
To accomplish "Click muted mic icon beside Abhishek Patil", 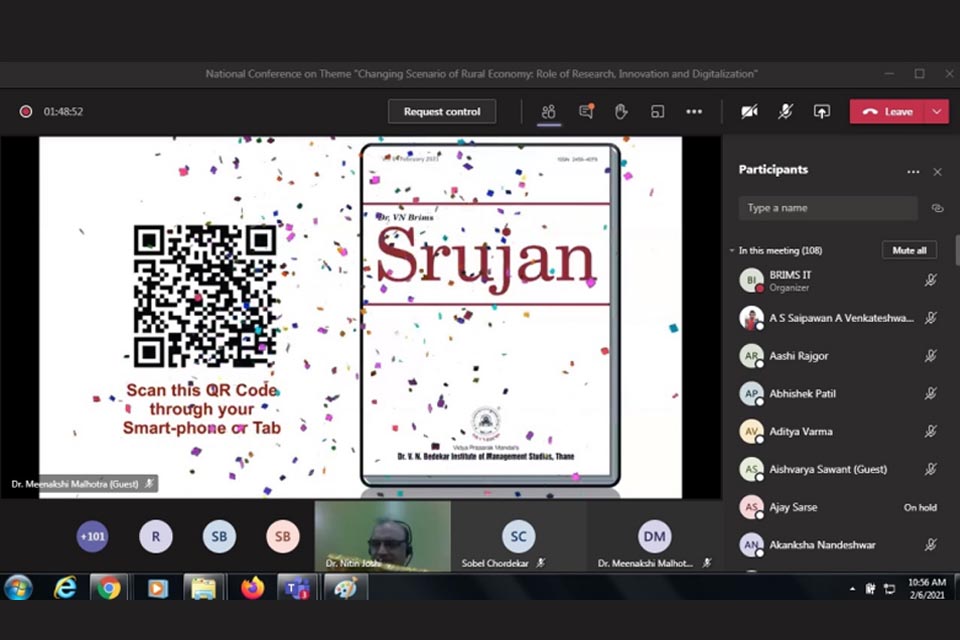I will click(931, 394).
